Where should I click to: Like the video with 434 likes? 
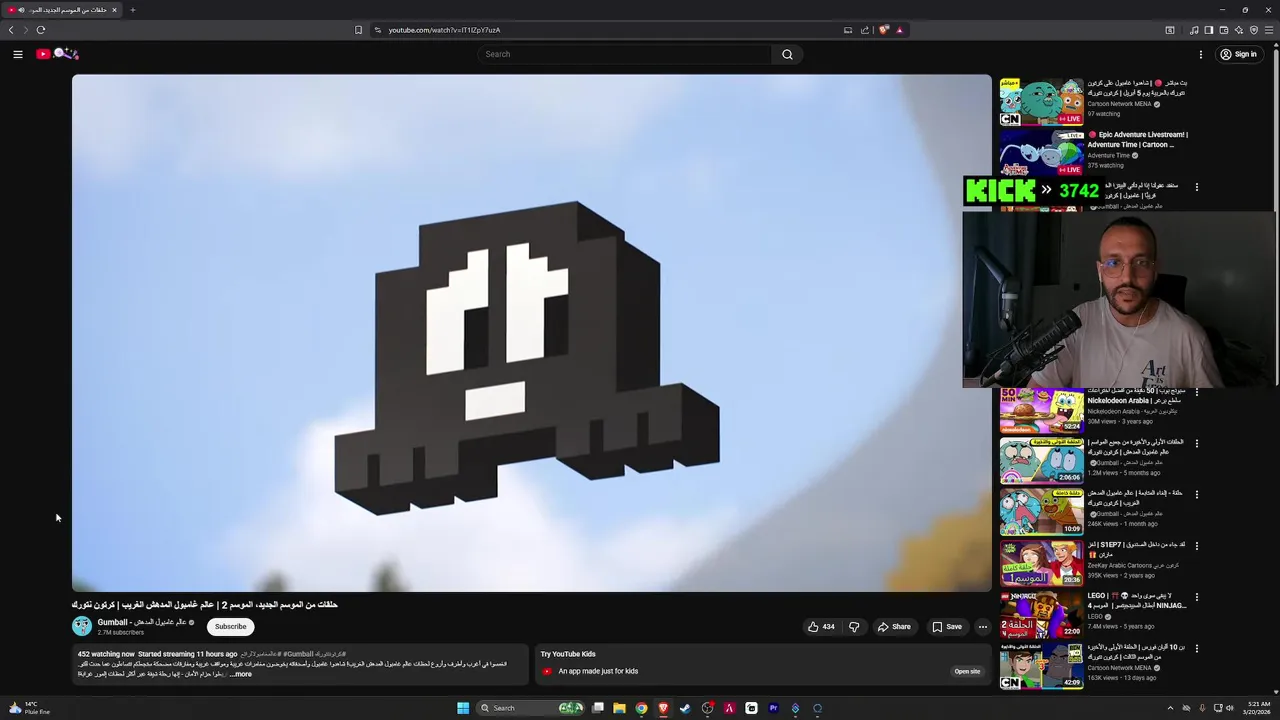point(821,627)
